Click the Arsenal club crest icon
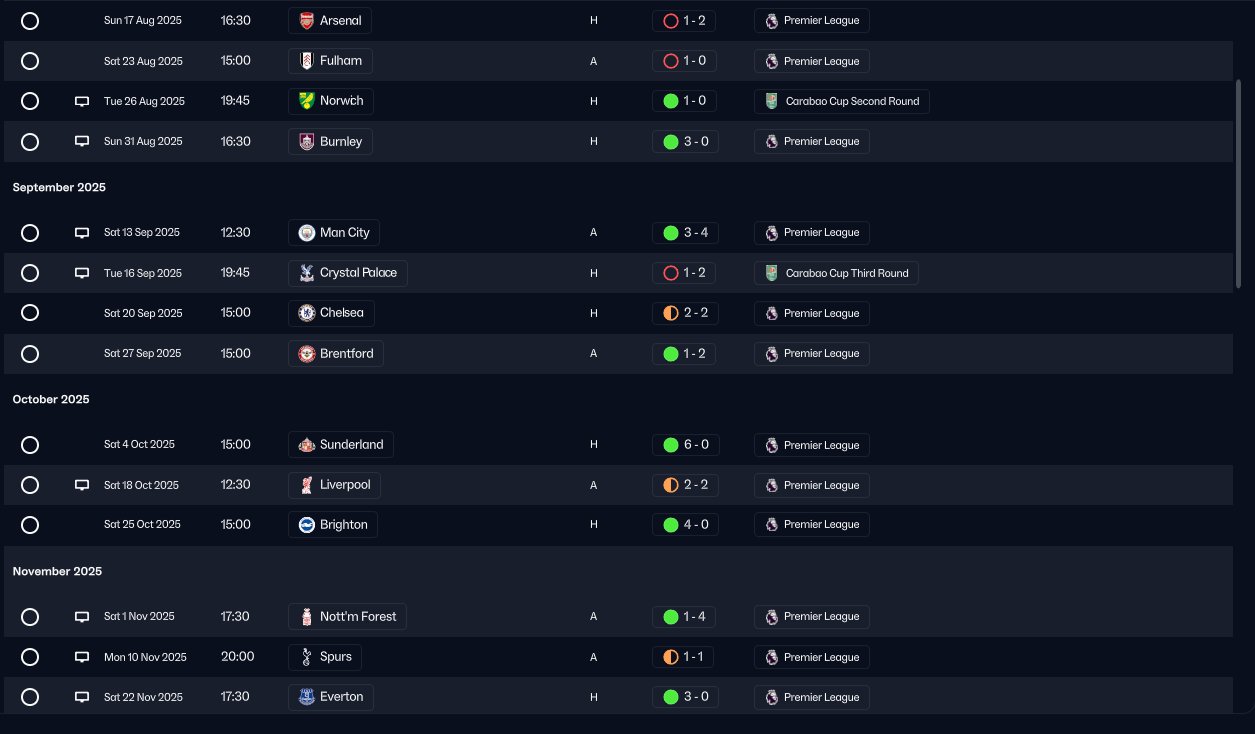The height and width of the screenshot is (734, 1255). [x=306, y=20]
